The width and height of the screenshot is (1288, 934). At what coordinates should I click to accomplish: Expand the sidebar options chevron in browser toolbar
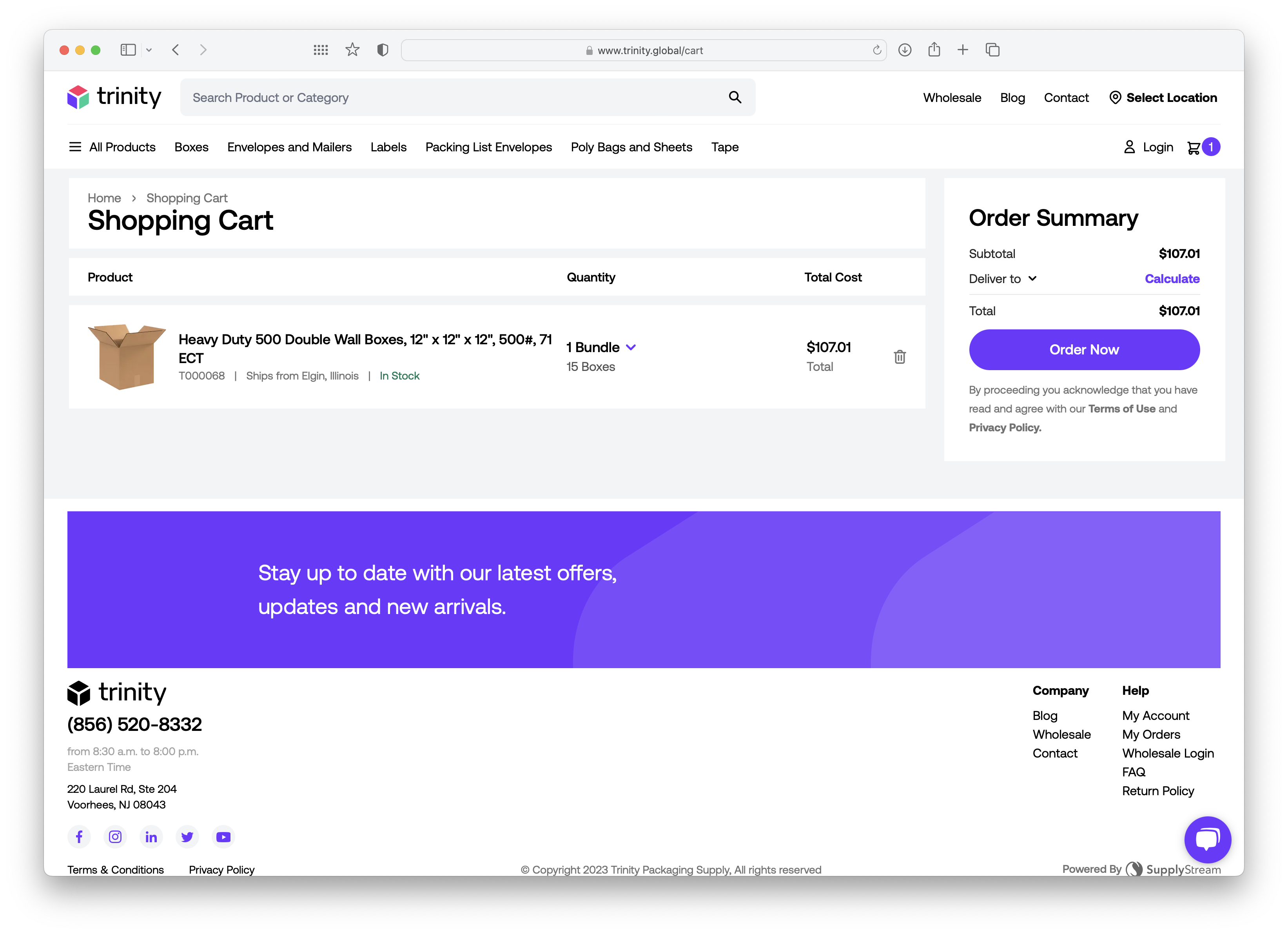149,50
